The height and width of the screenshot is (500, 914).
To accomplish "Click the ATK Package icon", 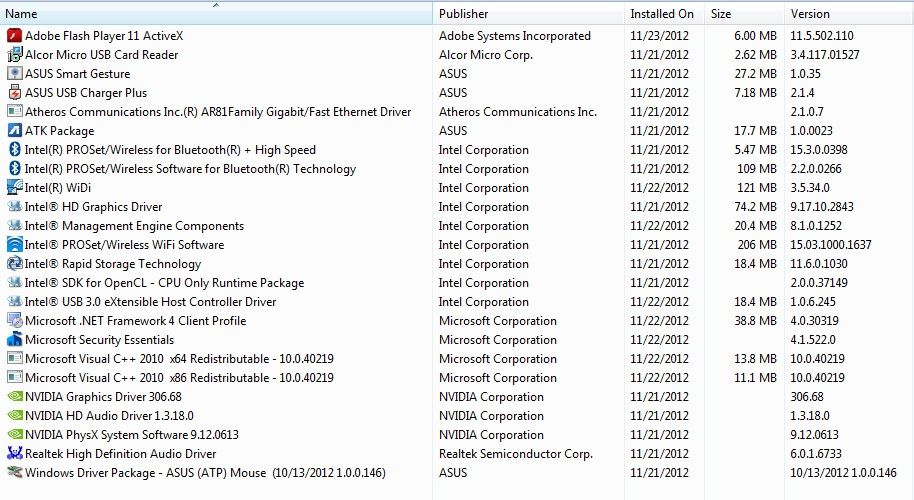I will 15,131.
